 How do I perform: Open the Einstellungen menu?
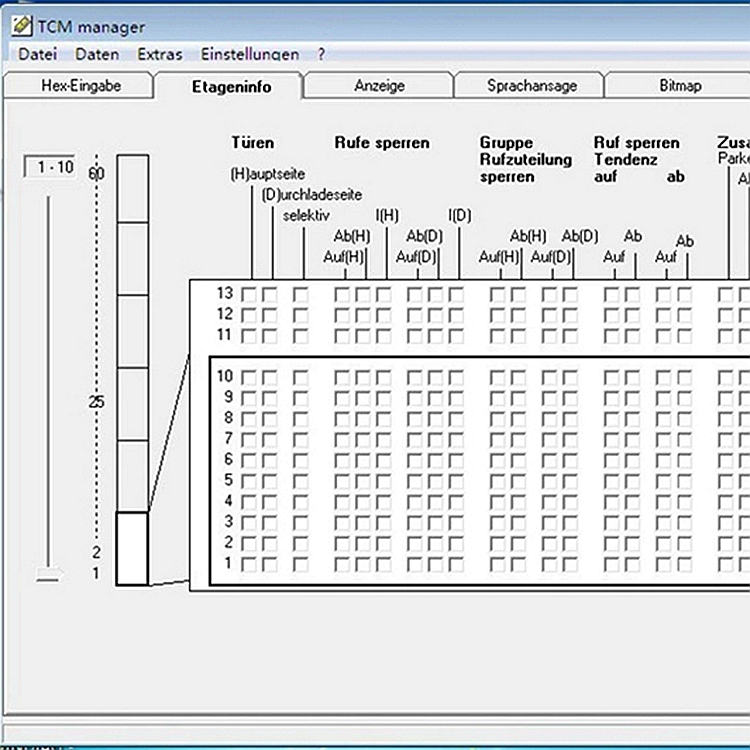pos(249,54)
